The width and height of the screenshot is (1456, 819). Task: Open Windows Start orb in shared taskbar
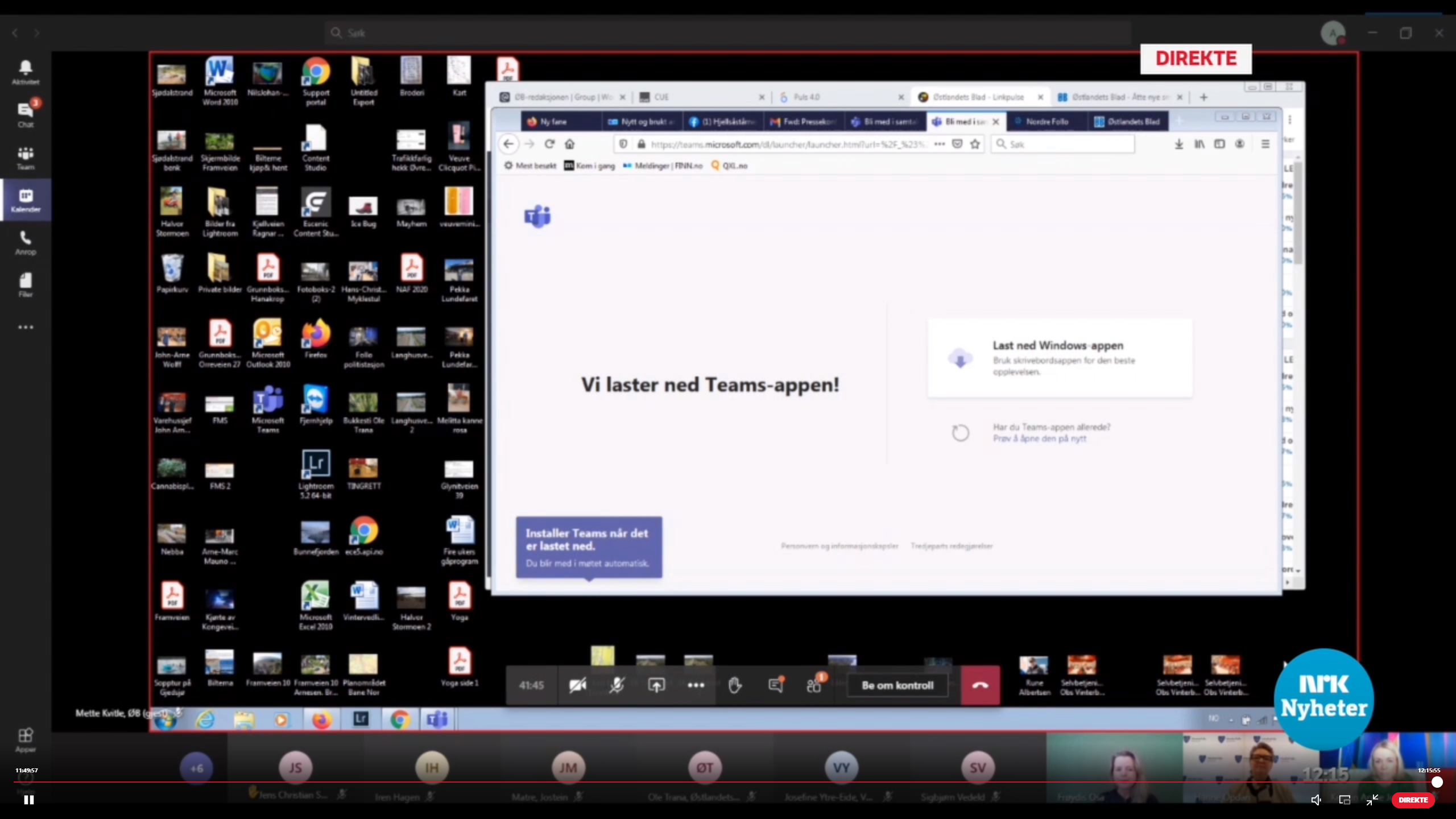(x=166, y=720)
